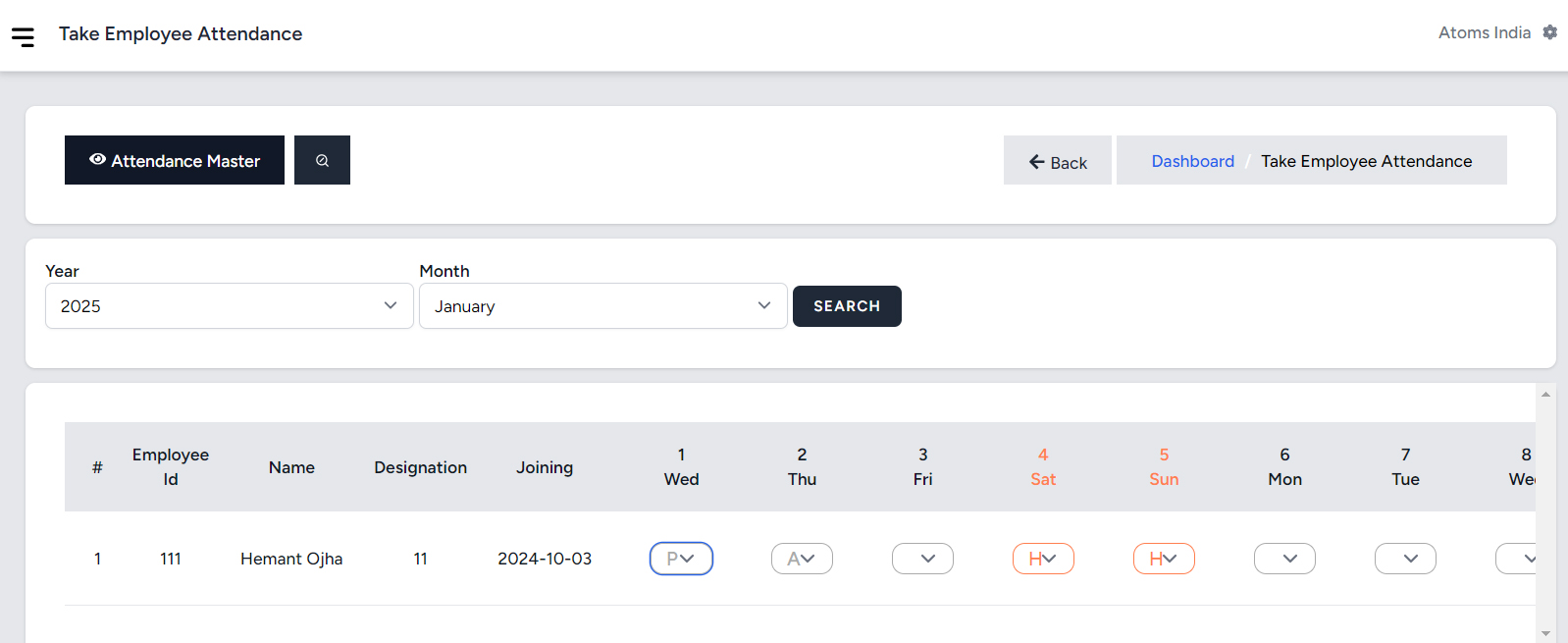Change Wednesday 1 attendance status
1568x643 pixels.
681,559
